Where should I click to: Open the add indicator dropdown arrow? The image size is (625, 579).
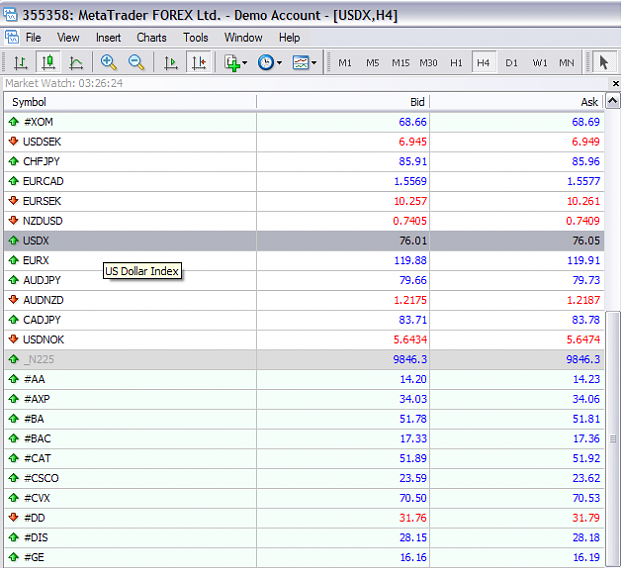245,63
